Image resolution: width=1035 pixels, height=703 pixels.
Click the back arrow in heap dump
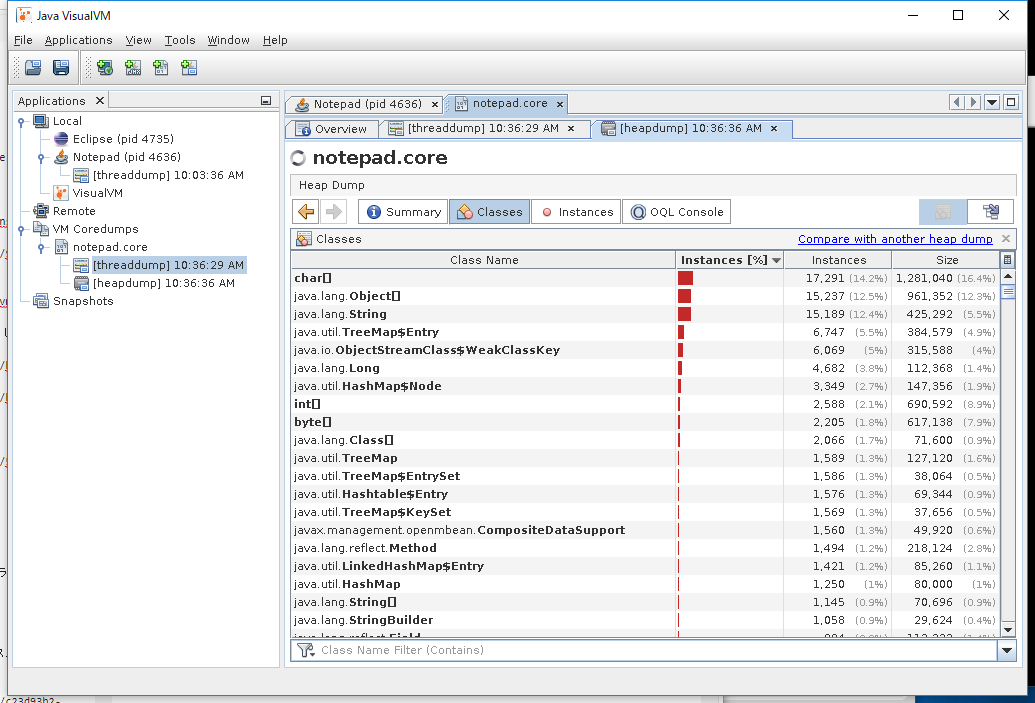click(306, 212)
